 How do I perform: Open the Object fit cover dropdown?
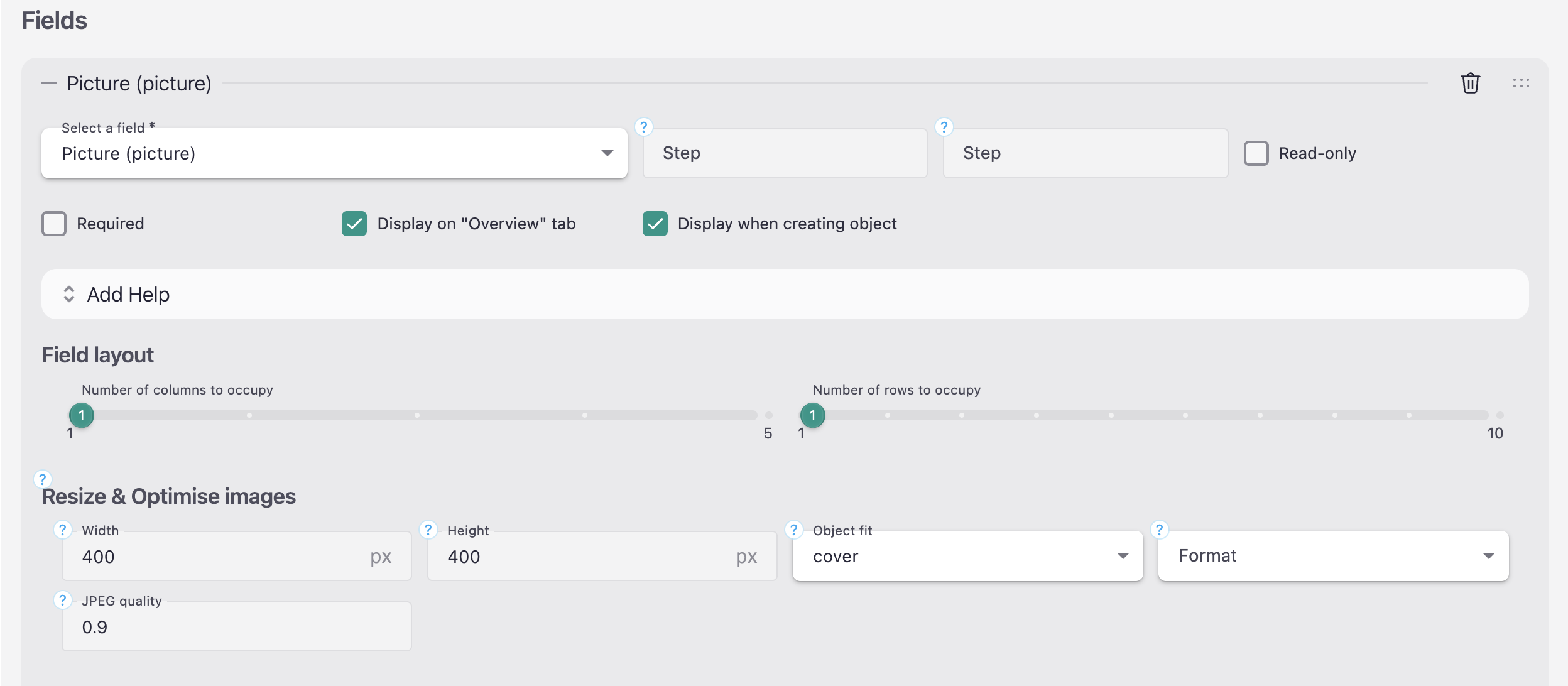[967, 556]
